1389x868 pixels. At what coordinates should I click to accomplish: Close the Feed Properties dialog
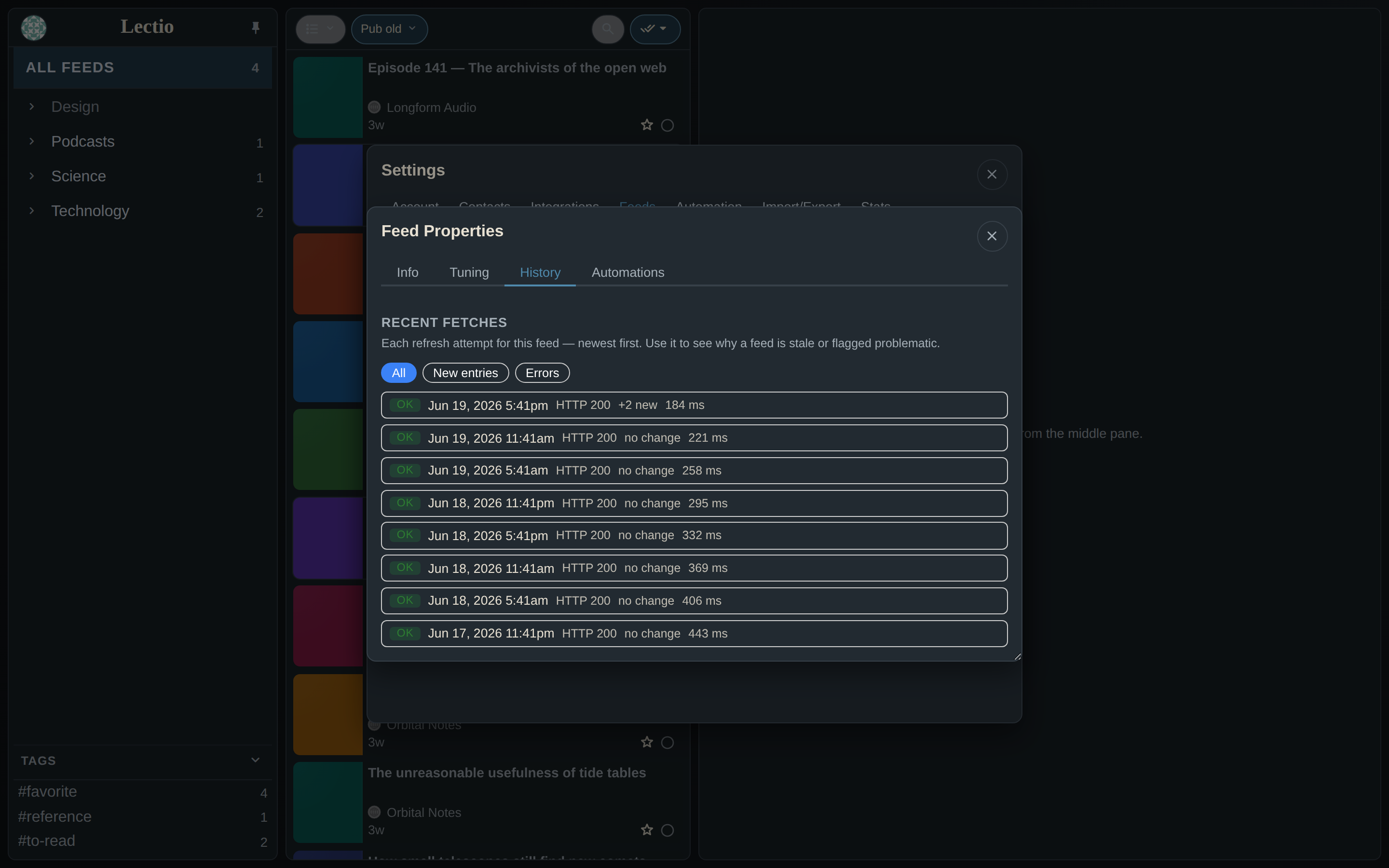[x=992, y=236]
